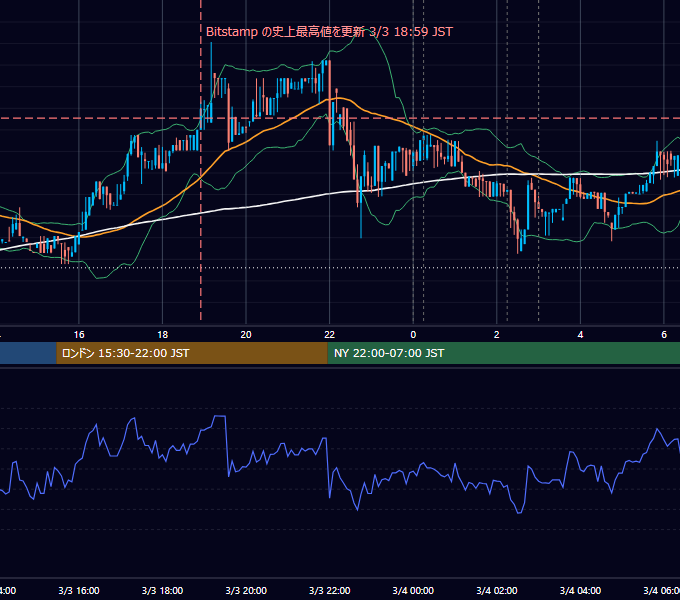Click the 3/3 16:00 time label
680x600 pixels.
coord(79,590)
